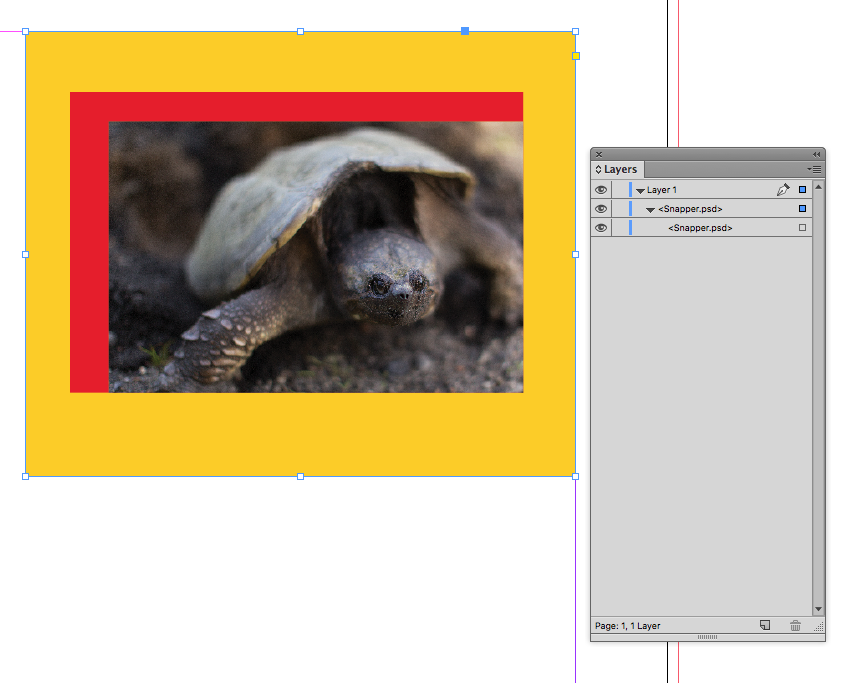Image resolution: width=865 pixels, height=683 pixels.
Task: Collapse the Layer 1 disclosure triangle
Action: coord(640,190)
